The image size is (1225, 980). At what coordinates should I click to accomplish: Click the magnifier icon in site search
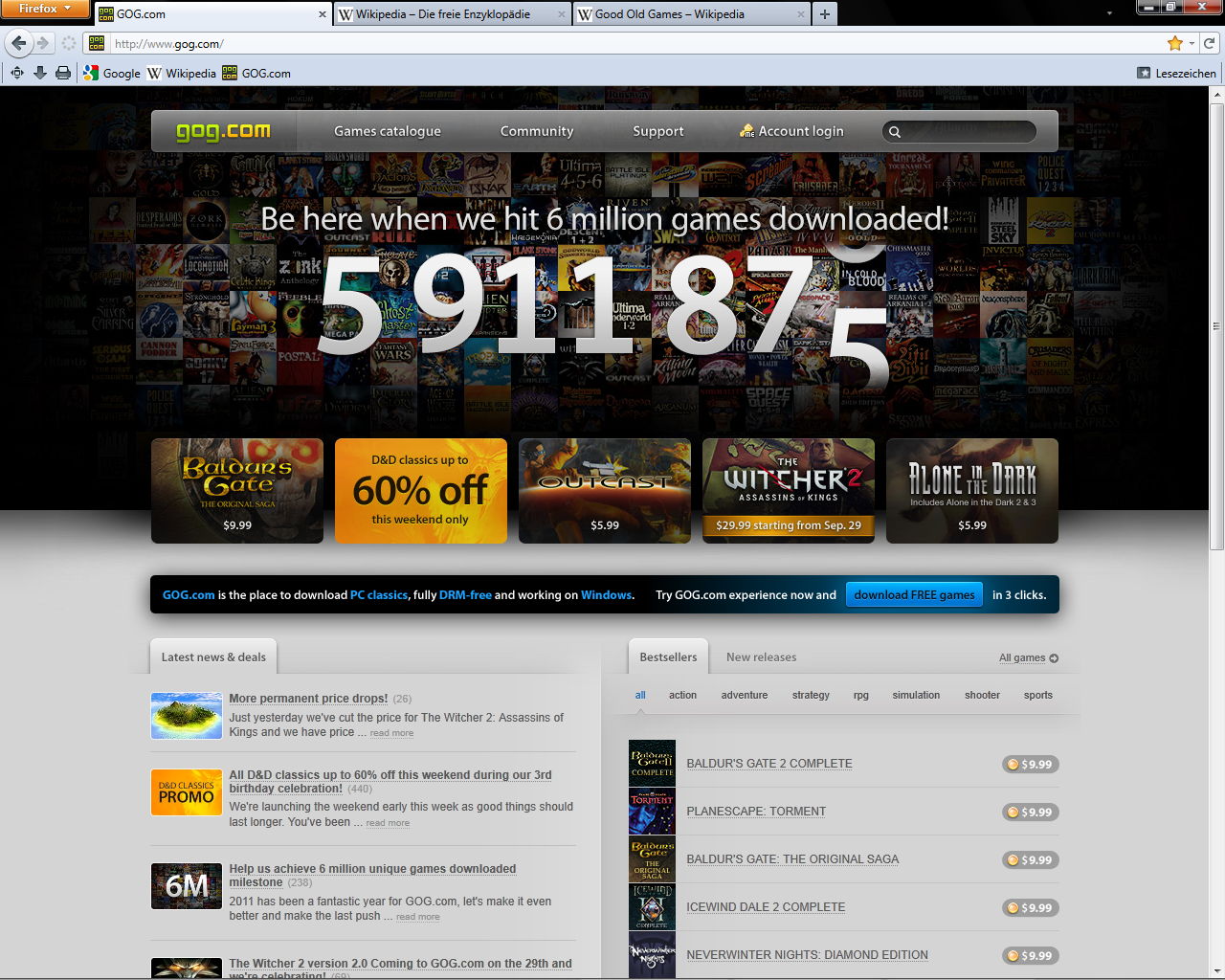895,132
